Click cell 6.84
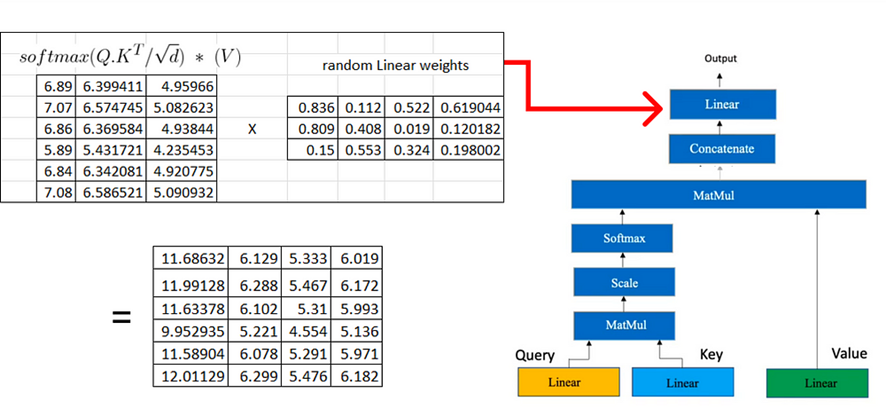This screenshot has height=409, width=886. 55,172
